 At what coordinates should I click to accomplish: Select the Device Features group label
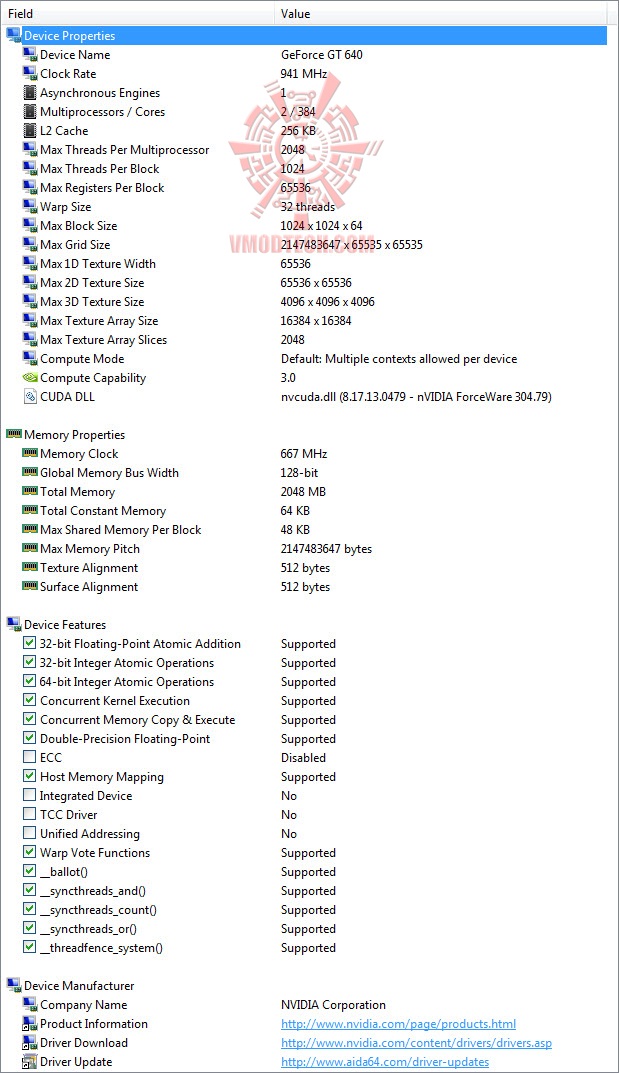pyautogui.click(x=65, y=625)
